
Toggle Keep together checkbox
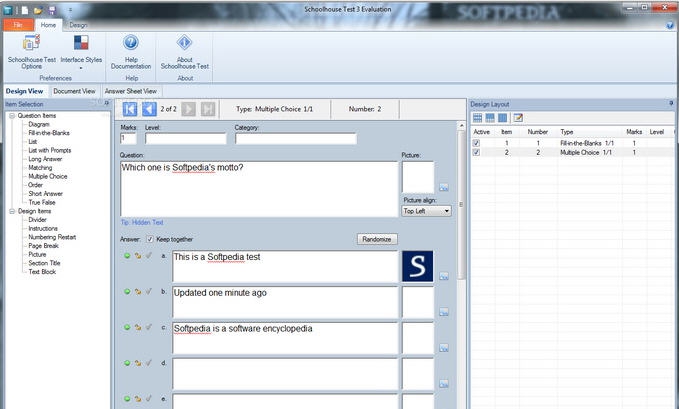(150, 239)
